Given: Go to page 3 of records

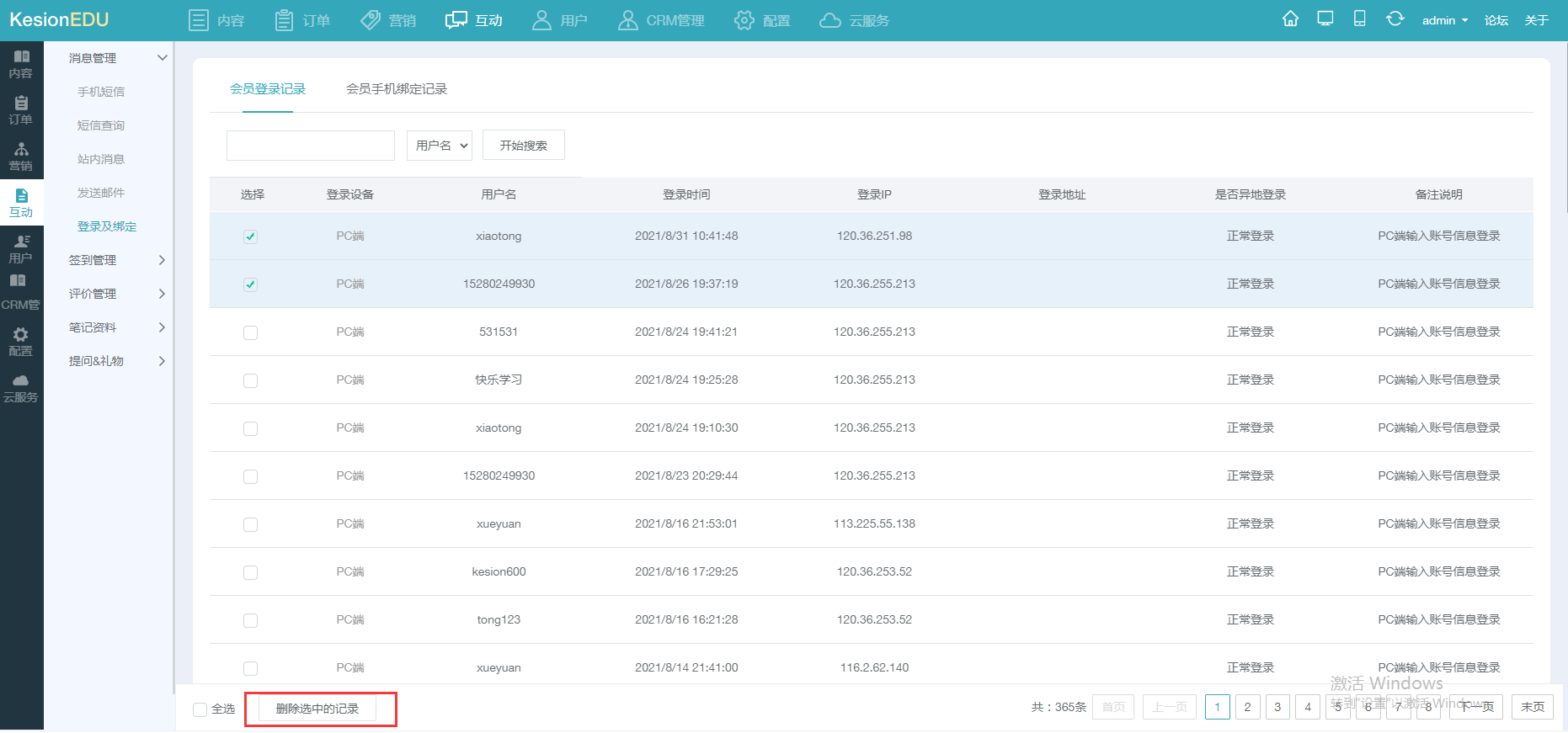Looking at the screenshot, I should click(1277, 707).
